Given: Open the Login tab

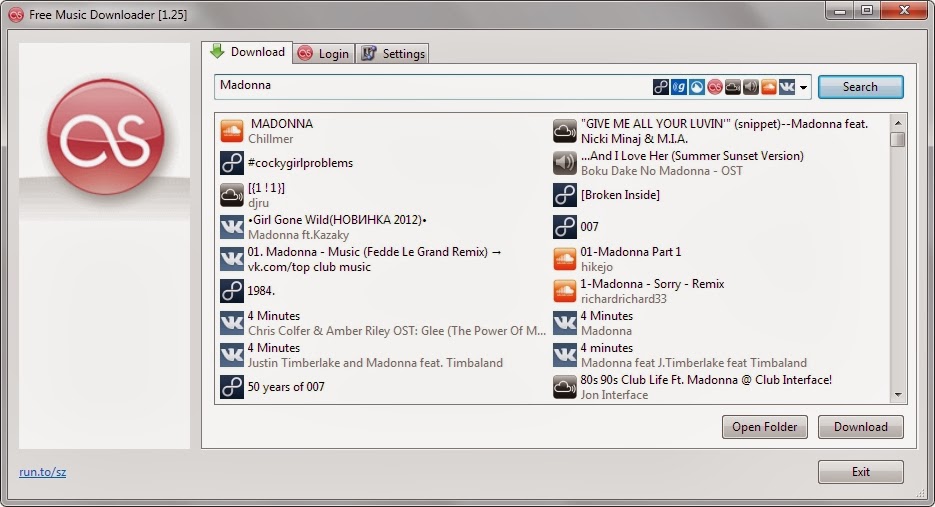Looking at the screenshot, I should tap(324, 54).
